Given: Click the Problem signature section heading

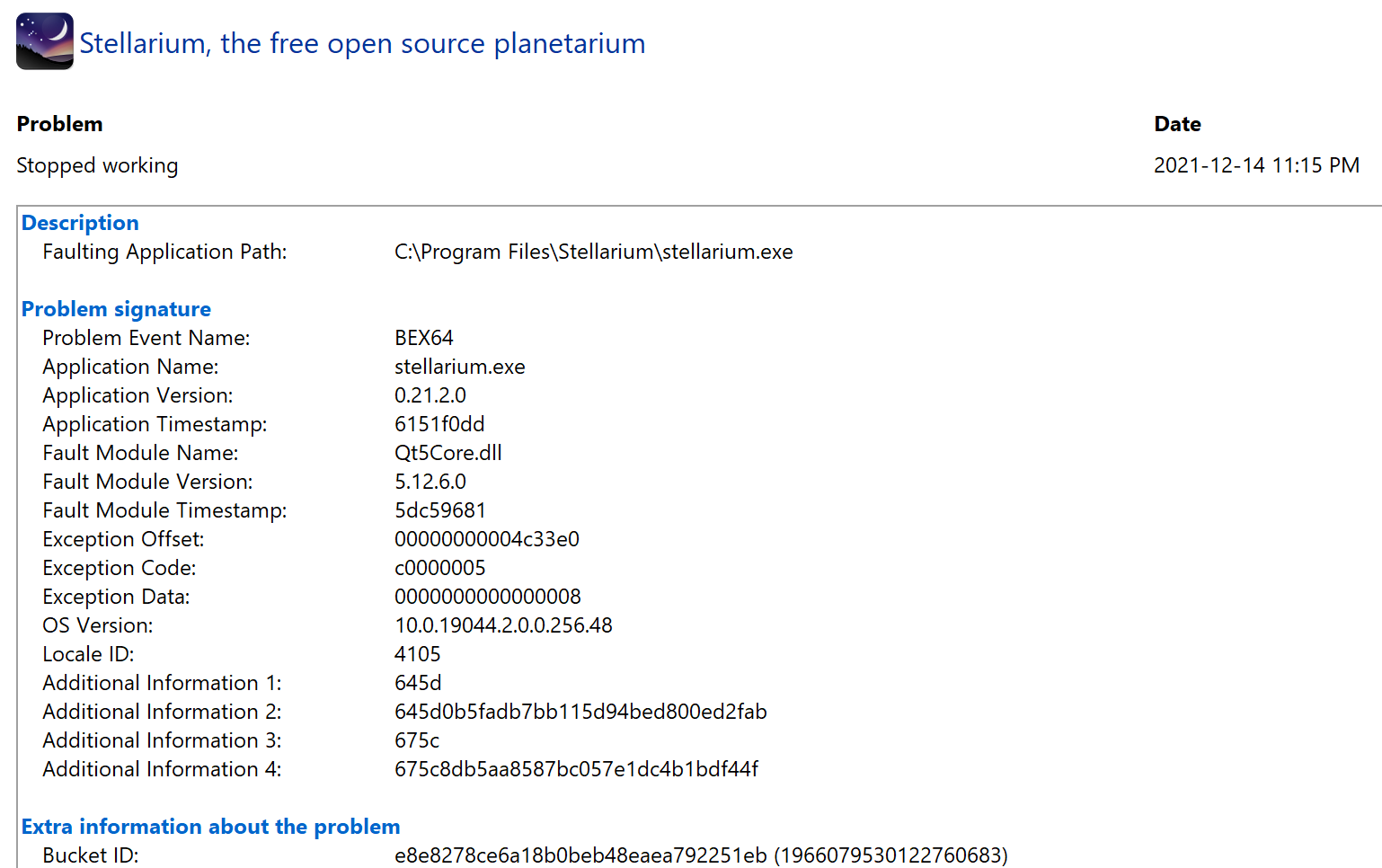Looking at the screenshot, I should [x=116, y=309].
